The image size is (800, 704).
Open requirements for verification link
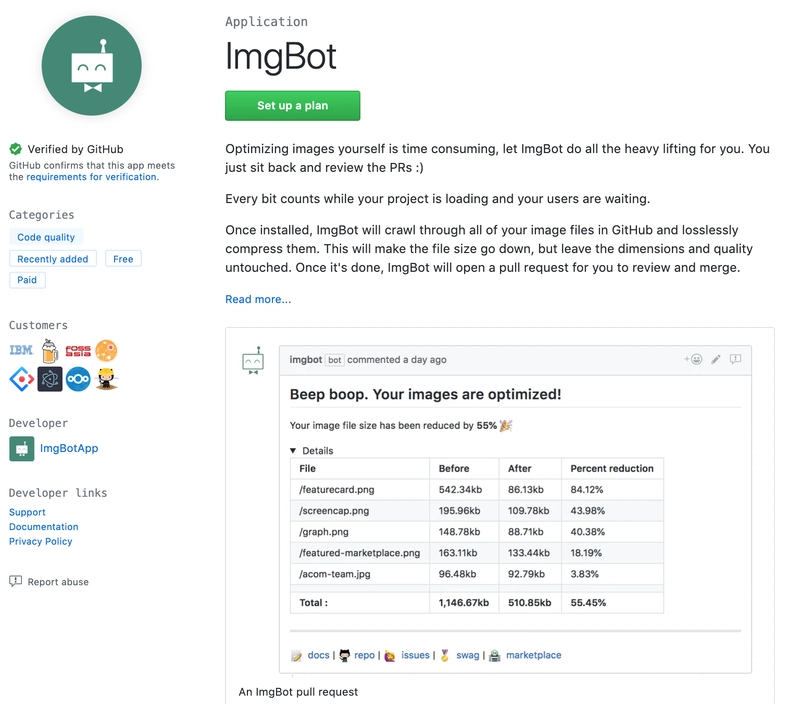(92, 177)
